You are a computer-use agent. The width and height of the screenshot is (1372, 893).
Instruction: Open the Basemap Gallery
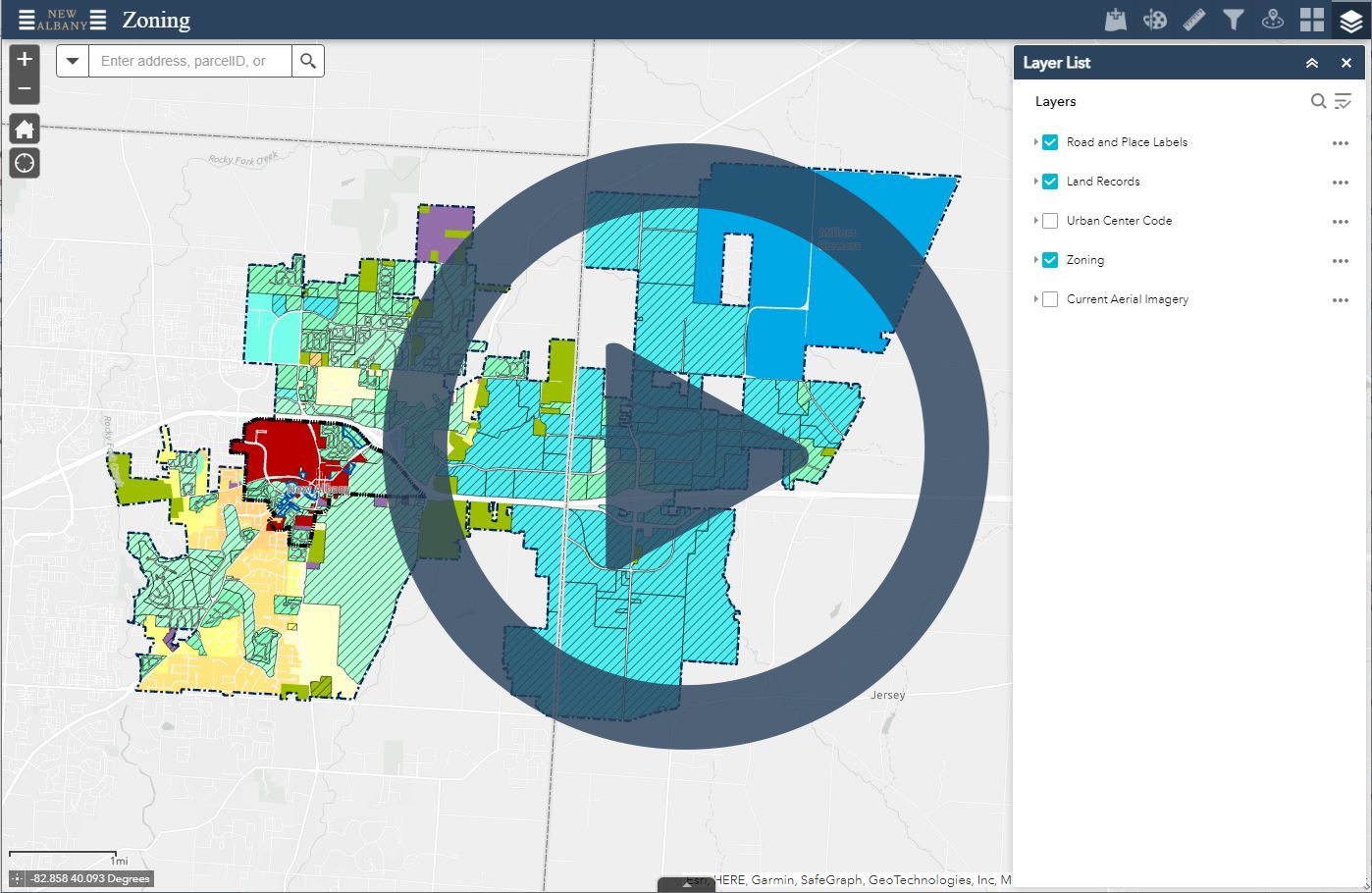(1311, 18)
